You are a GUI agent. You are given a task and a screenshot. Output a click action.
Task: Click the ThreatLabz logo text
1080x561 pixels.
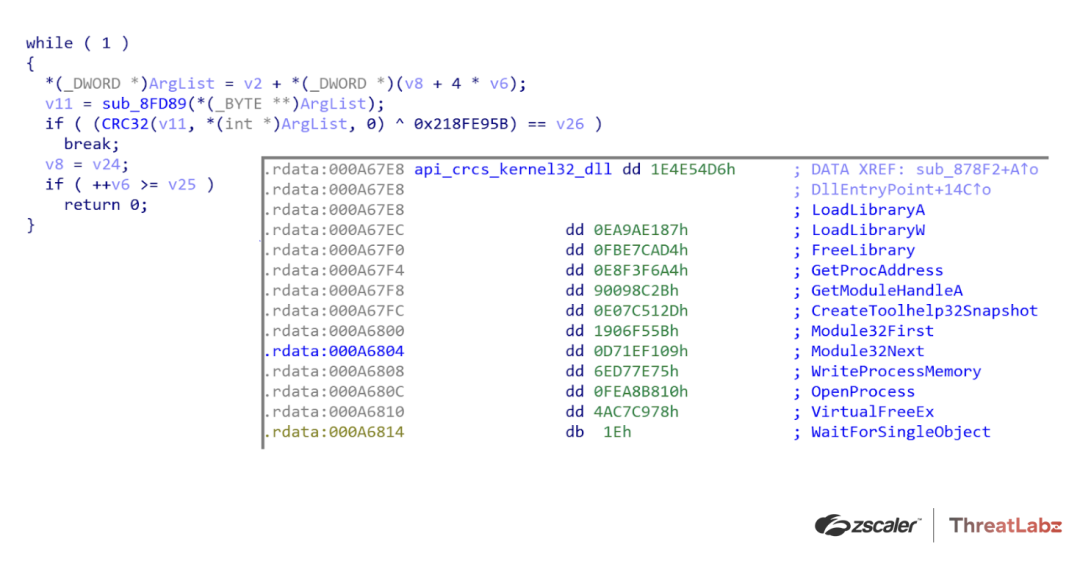[1004, 525]
